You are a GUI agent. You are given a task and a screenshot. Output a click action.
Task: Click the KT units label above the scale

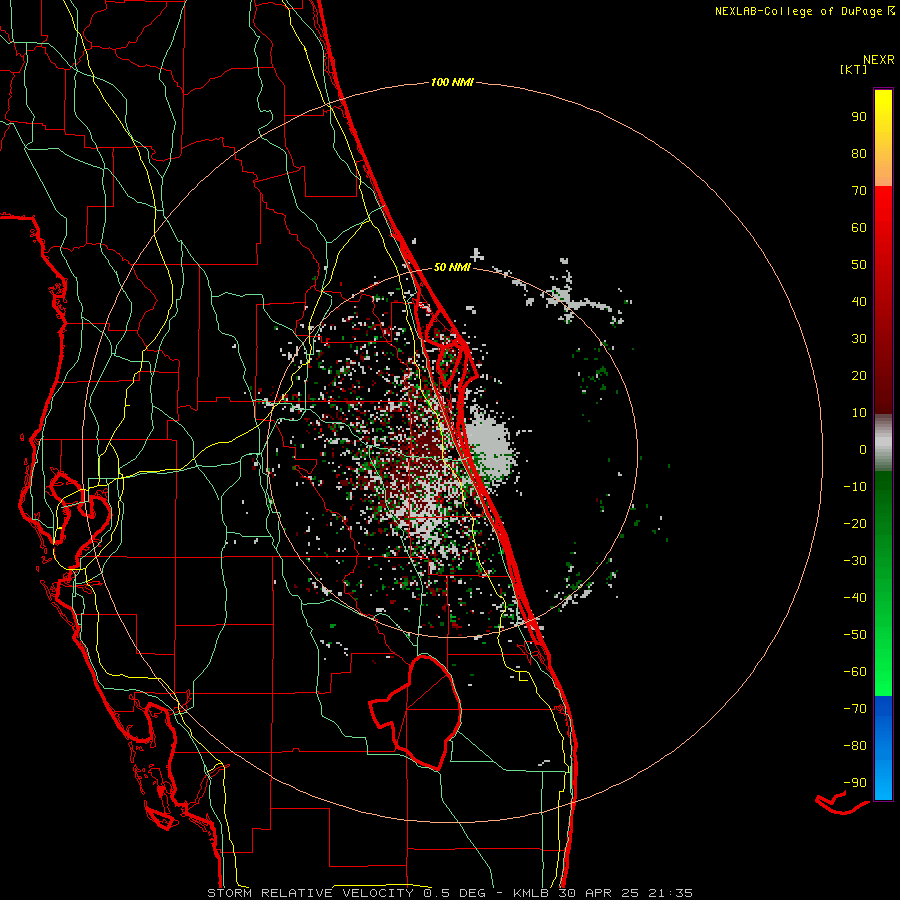pyautogui.click(x=854, y=69)
